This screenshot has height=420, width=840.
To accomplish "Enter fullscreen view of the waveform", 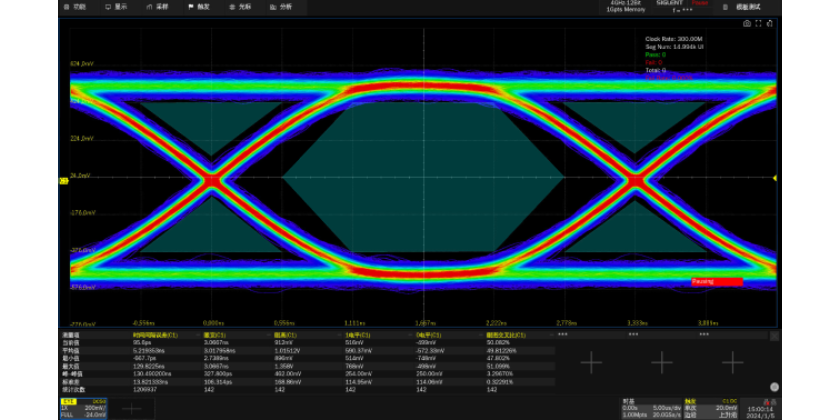I will pos(759,23).
